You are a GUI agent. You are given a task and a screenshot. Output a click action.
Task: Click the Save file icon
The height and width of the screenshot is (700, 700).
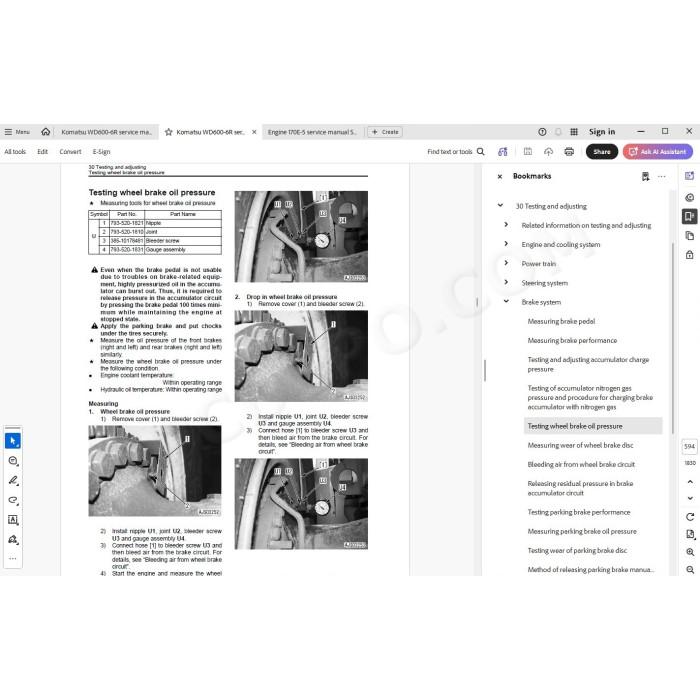(528, 152)
